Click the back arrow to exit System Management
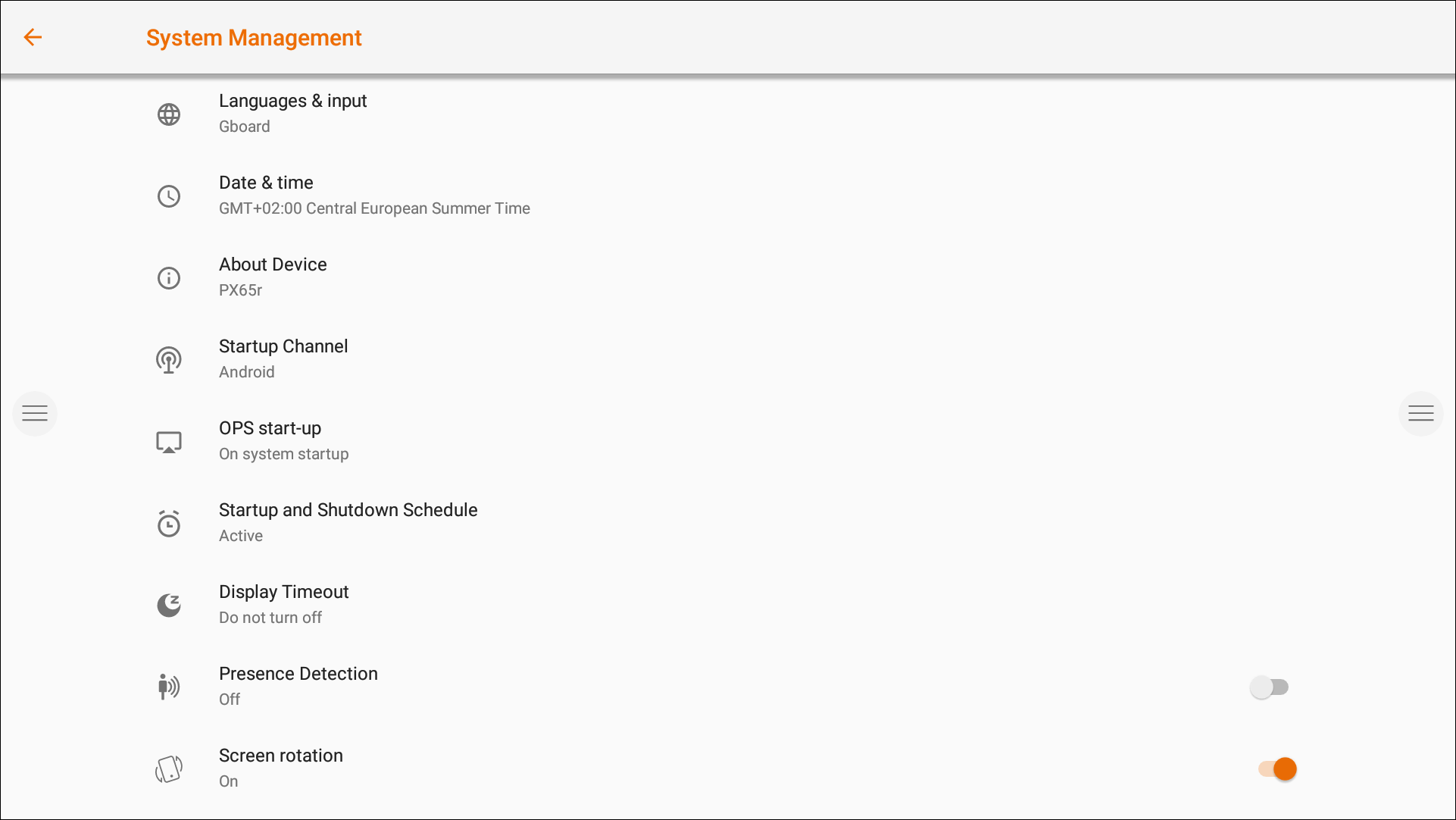The width and height of the screenshot is (1456, 820). pos(33,37)
